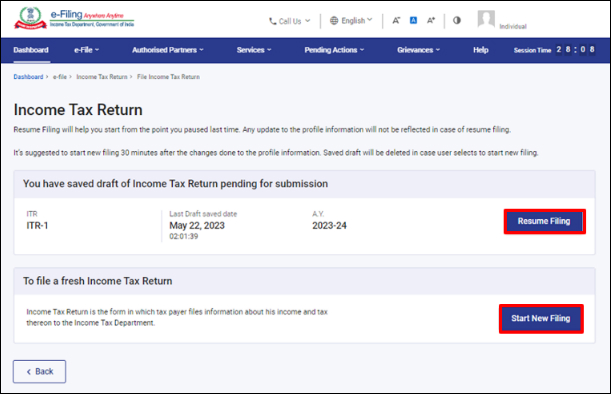Screen dimensions: 611x394
Task: Go to Dashboard in navigation bar
Action: click(x=31, y=50)
